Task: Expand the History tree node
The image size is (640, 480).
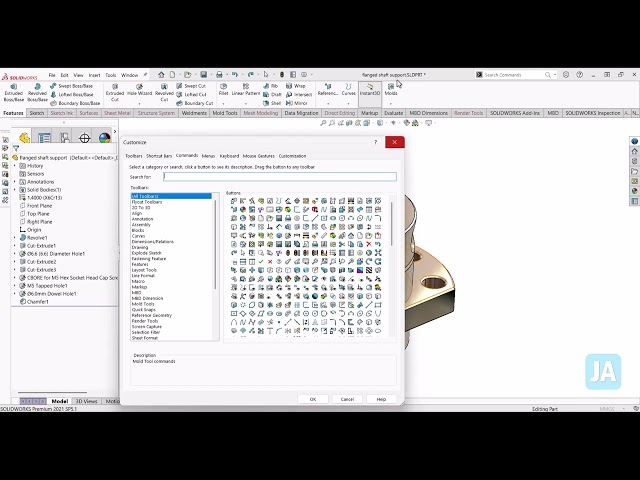Action: [15, 166]
